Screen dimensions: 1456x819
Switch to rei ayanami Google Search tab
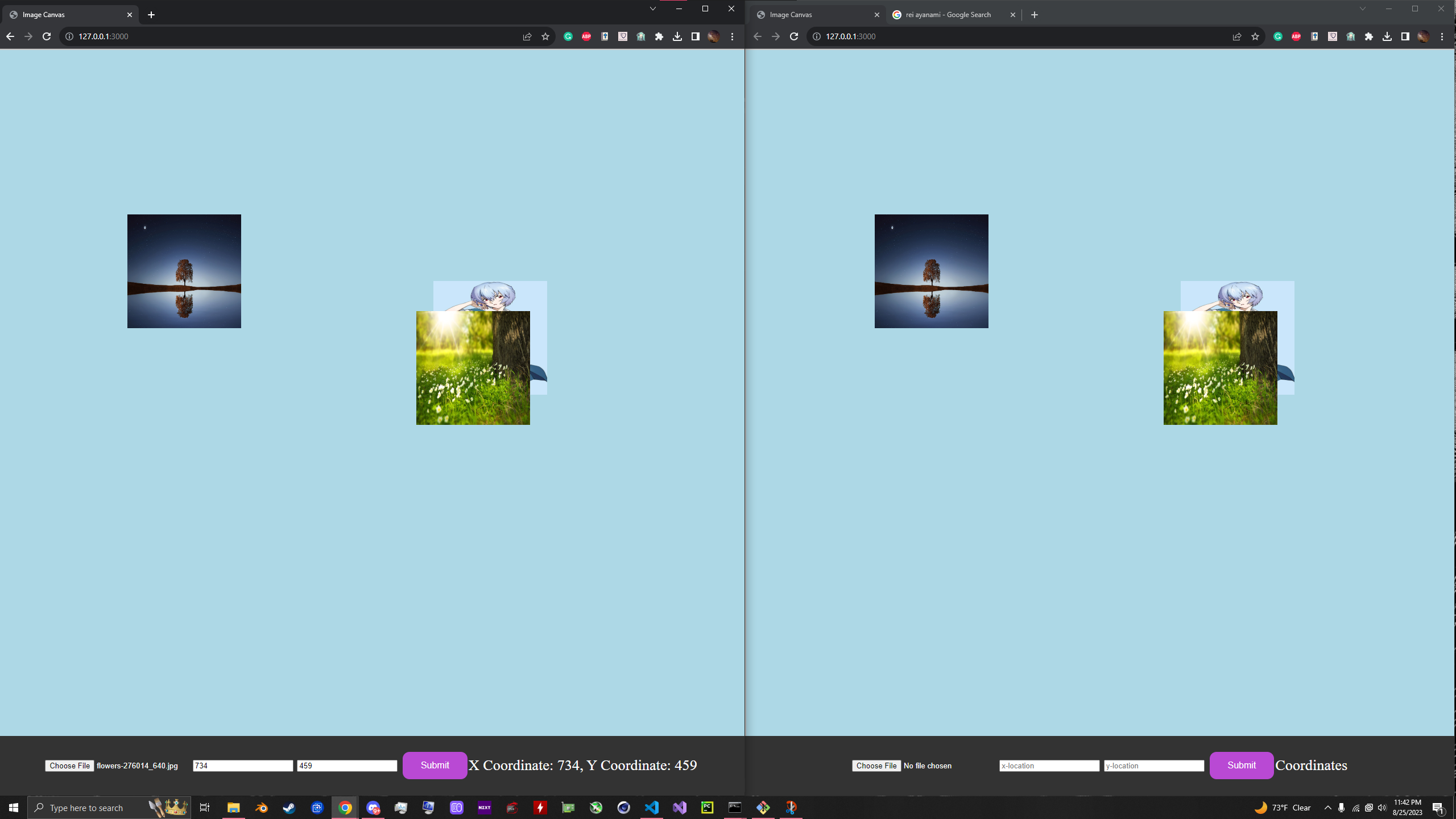pos(948,15)
